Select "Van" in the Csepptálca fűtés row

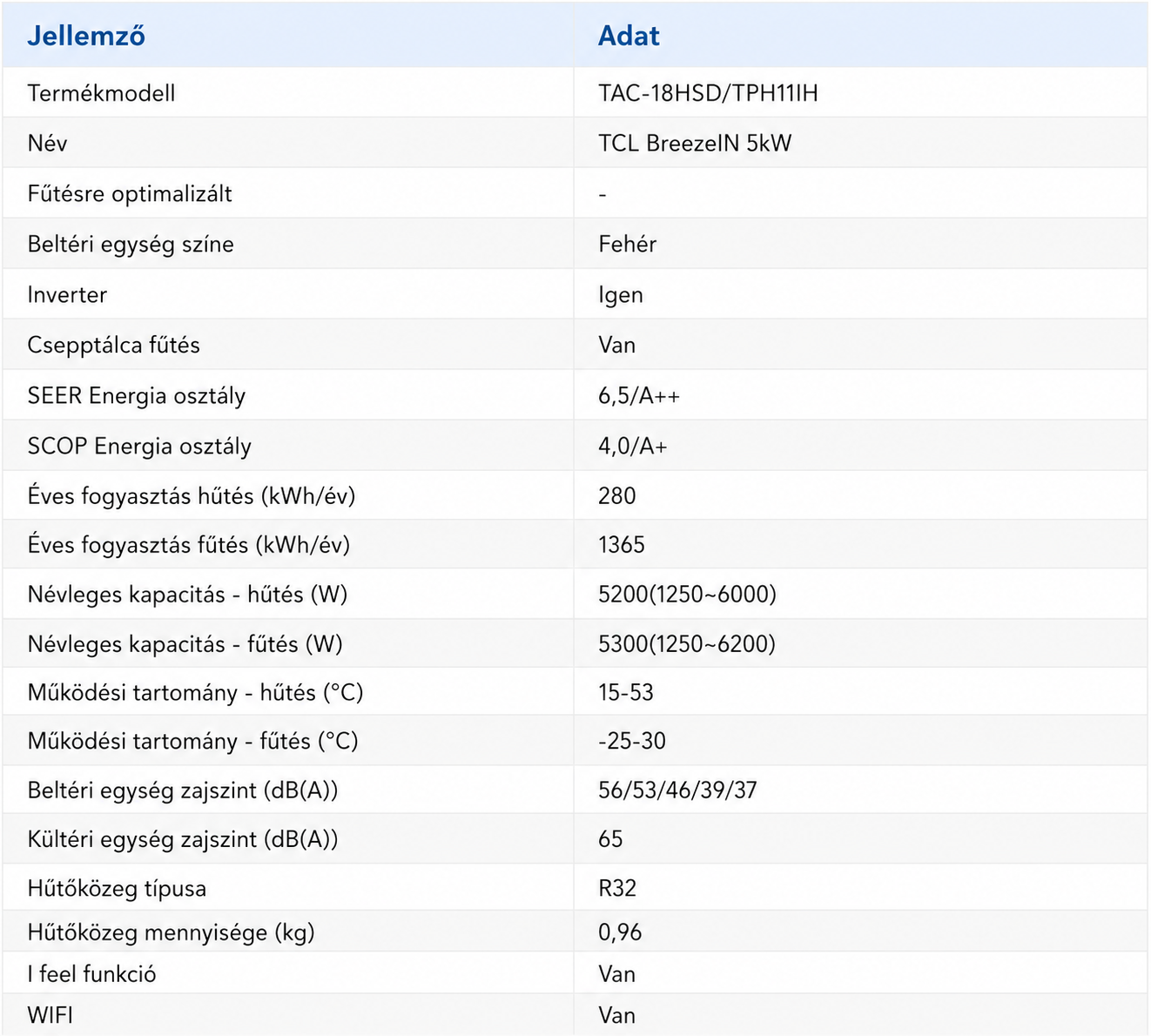(617, 345)
